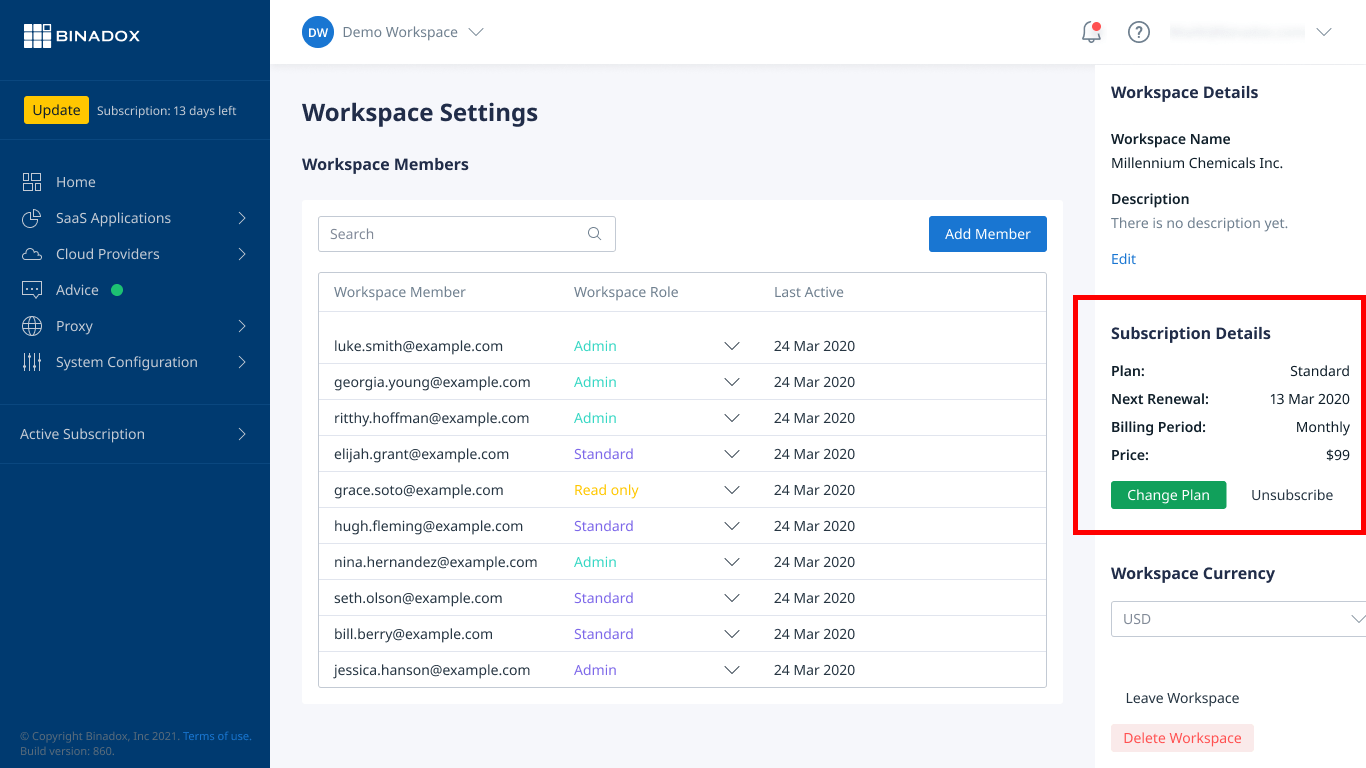The height and width of the screenshot is (768, 1366).
Task: Open Cloud Providers menu item
Action: [x=108, y=254]
